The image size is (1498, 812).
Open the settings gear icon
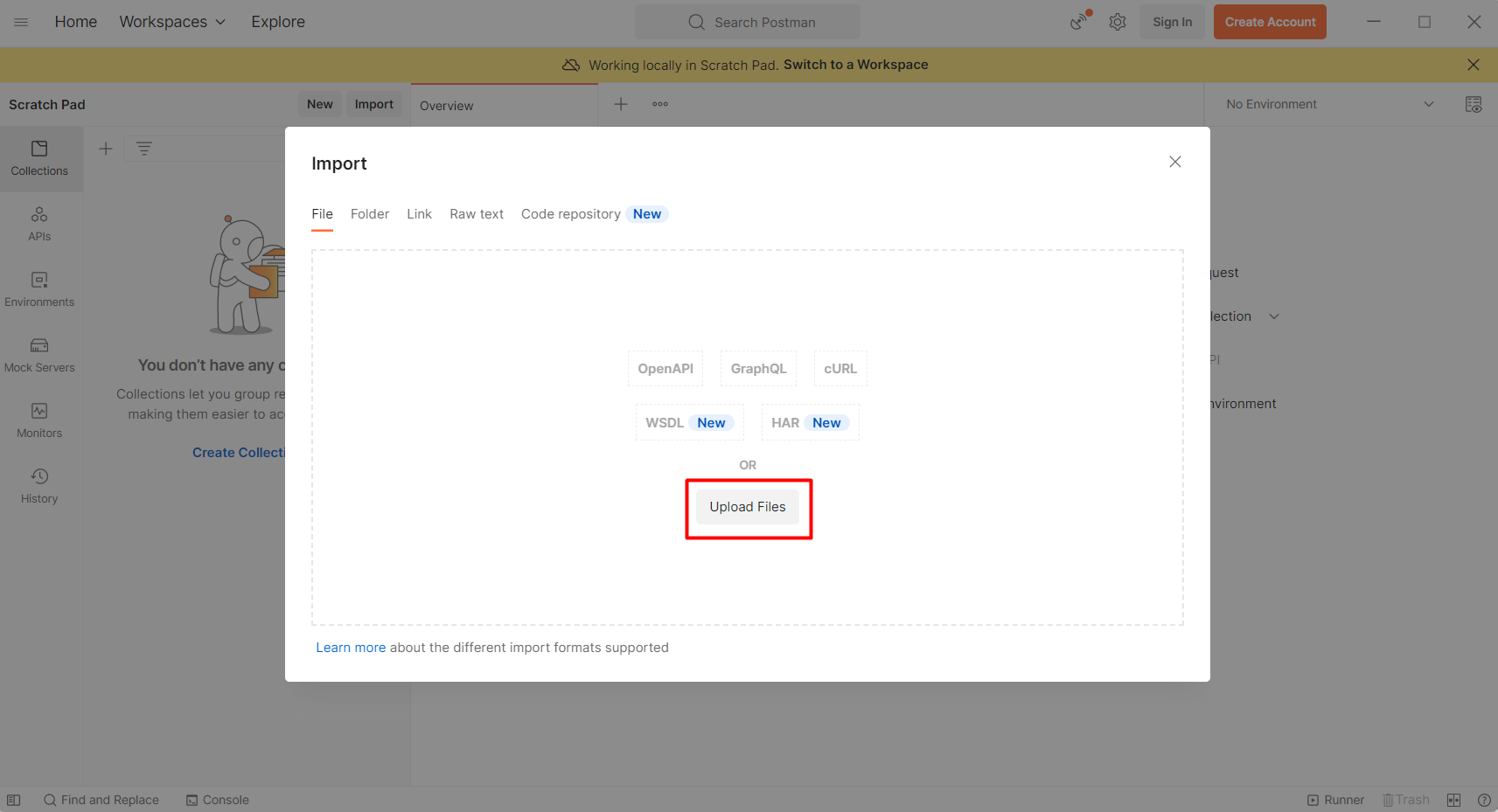1117,22
